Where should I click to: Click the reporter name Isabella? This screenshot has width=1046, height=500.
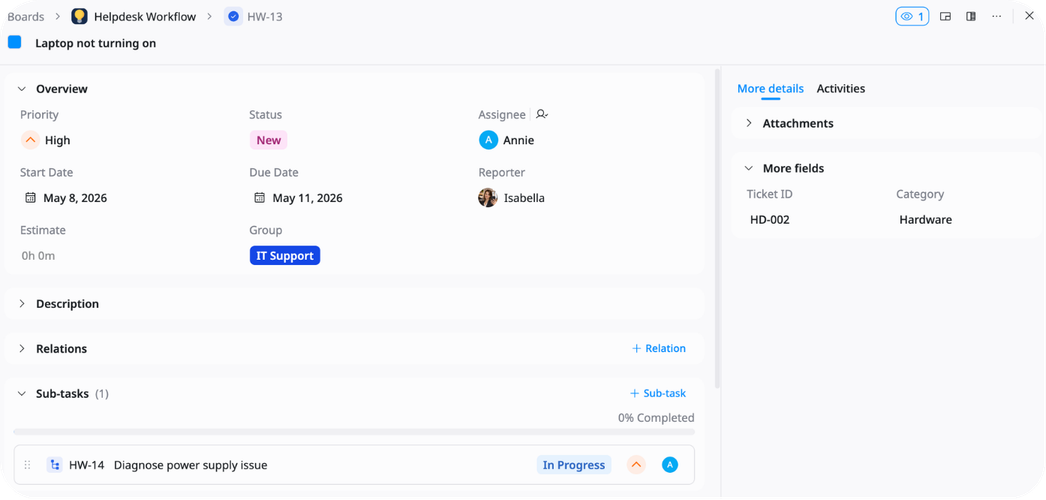coord(524,198)
